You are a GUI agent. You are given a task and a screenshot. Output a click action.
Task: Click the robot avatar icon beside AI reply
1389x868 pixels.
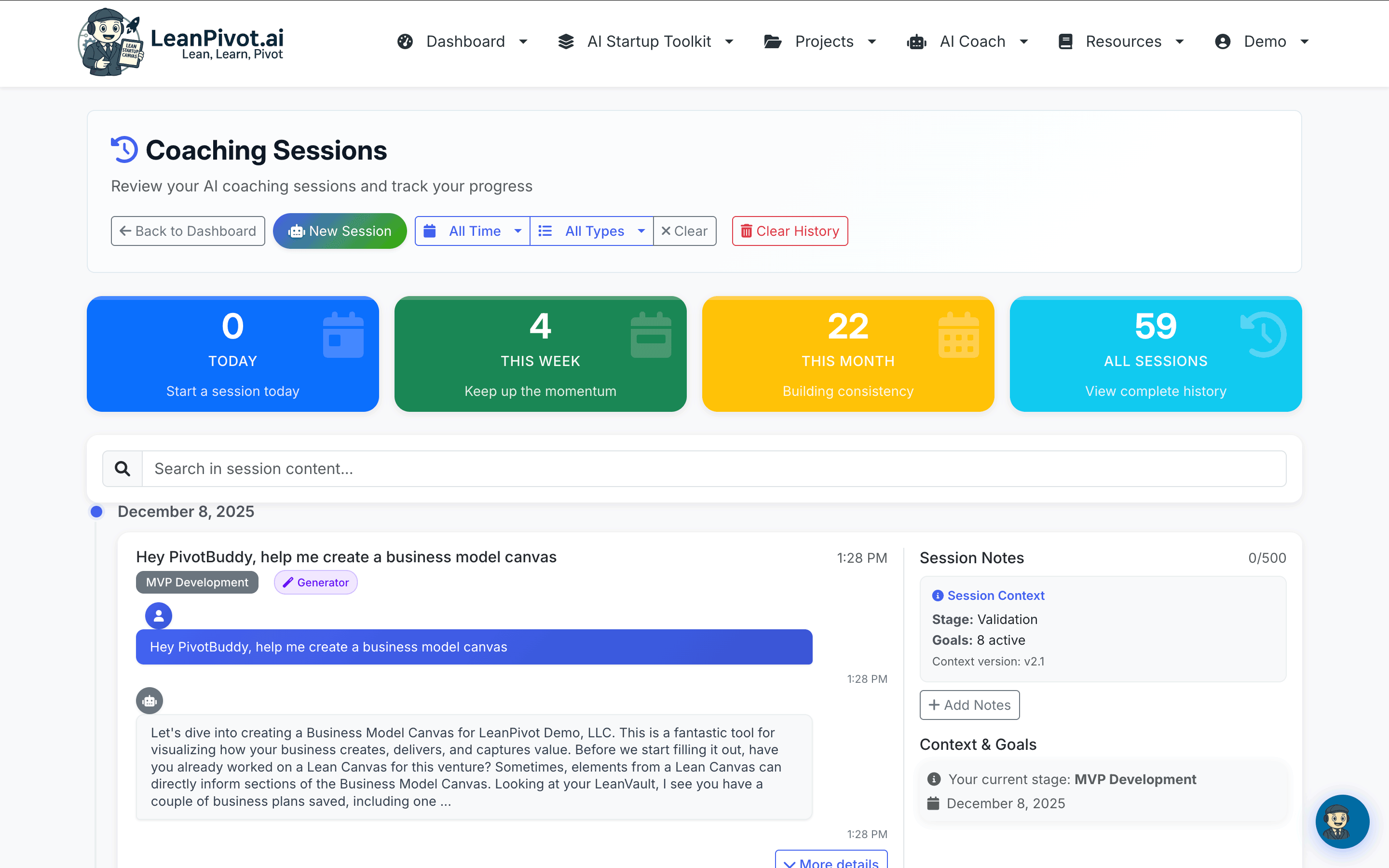pyautogui.click(x=149, y=700)
